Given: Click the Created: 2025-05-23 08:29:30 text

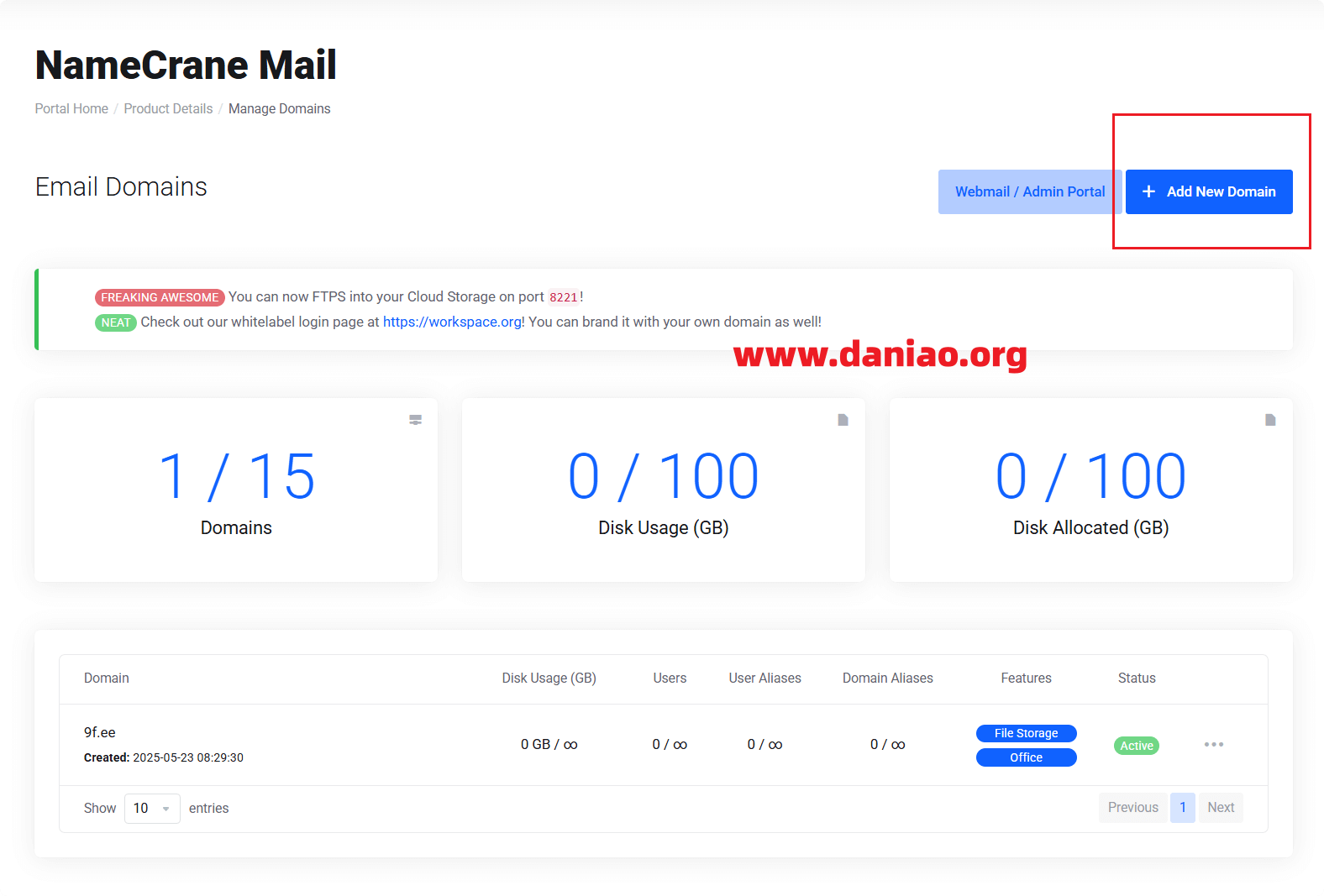Looking at the screenshot, I should [164, 757].
